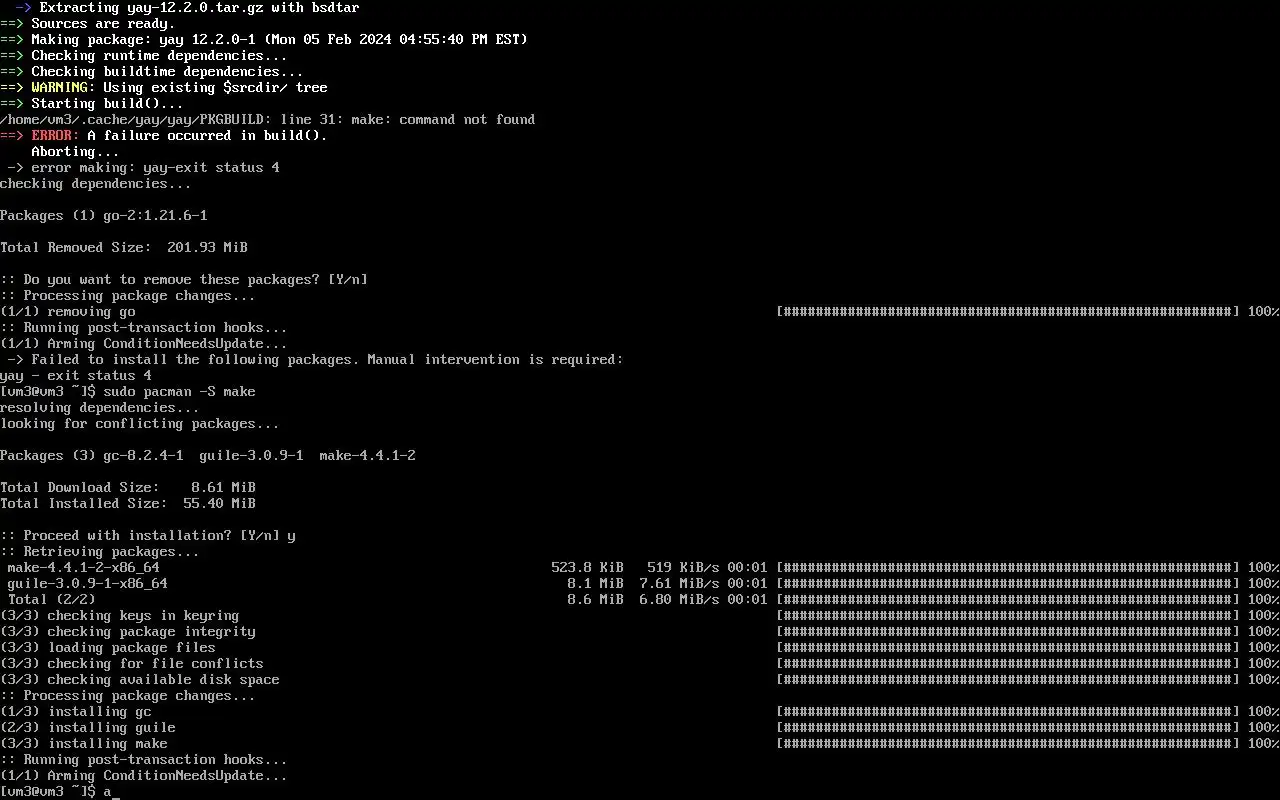Select the 'Making package: yay 12.2.0-1' line
The image size is (1280, 800).
[x=264, y=39]
